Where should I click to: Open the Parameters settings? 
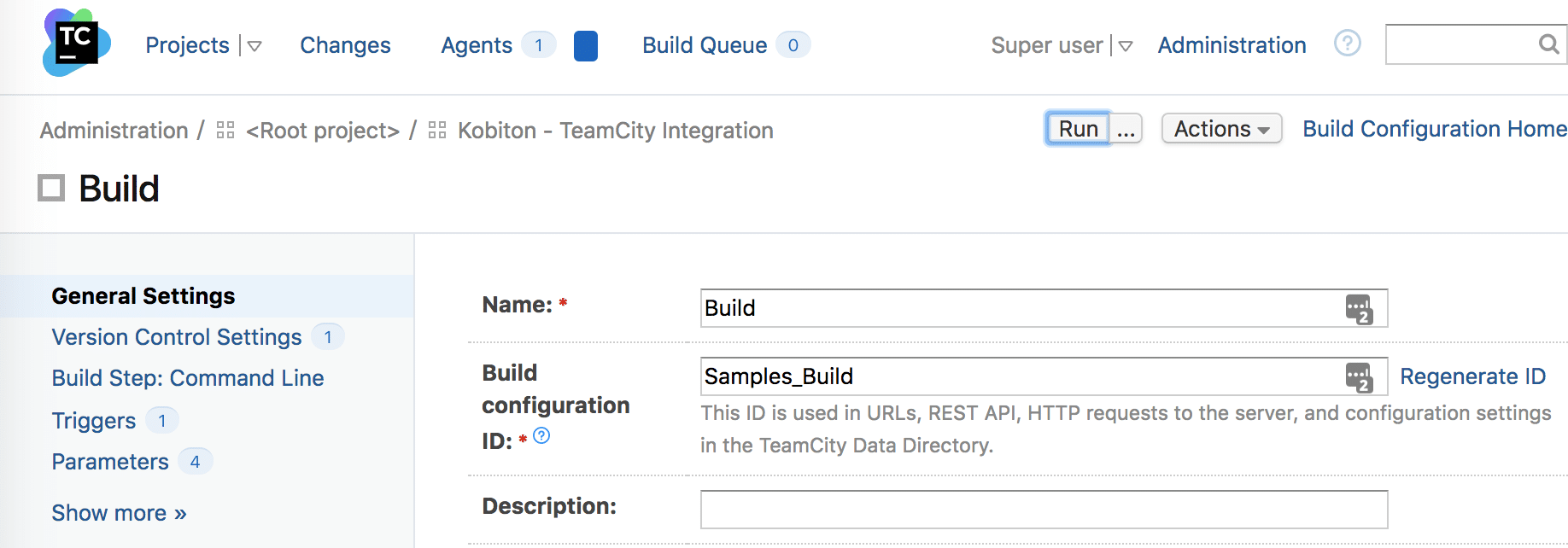pos(110,462)
